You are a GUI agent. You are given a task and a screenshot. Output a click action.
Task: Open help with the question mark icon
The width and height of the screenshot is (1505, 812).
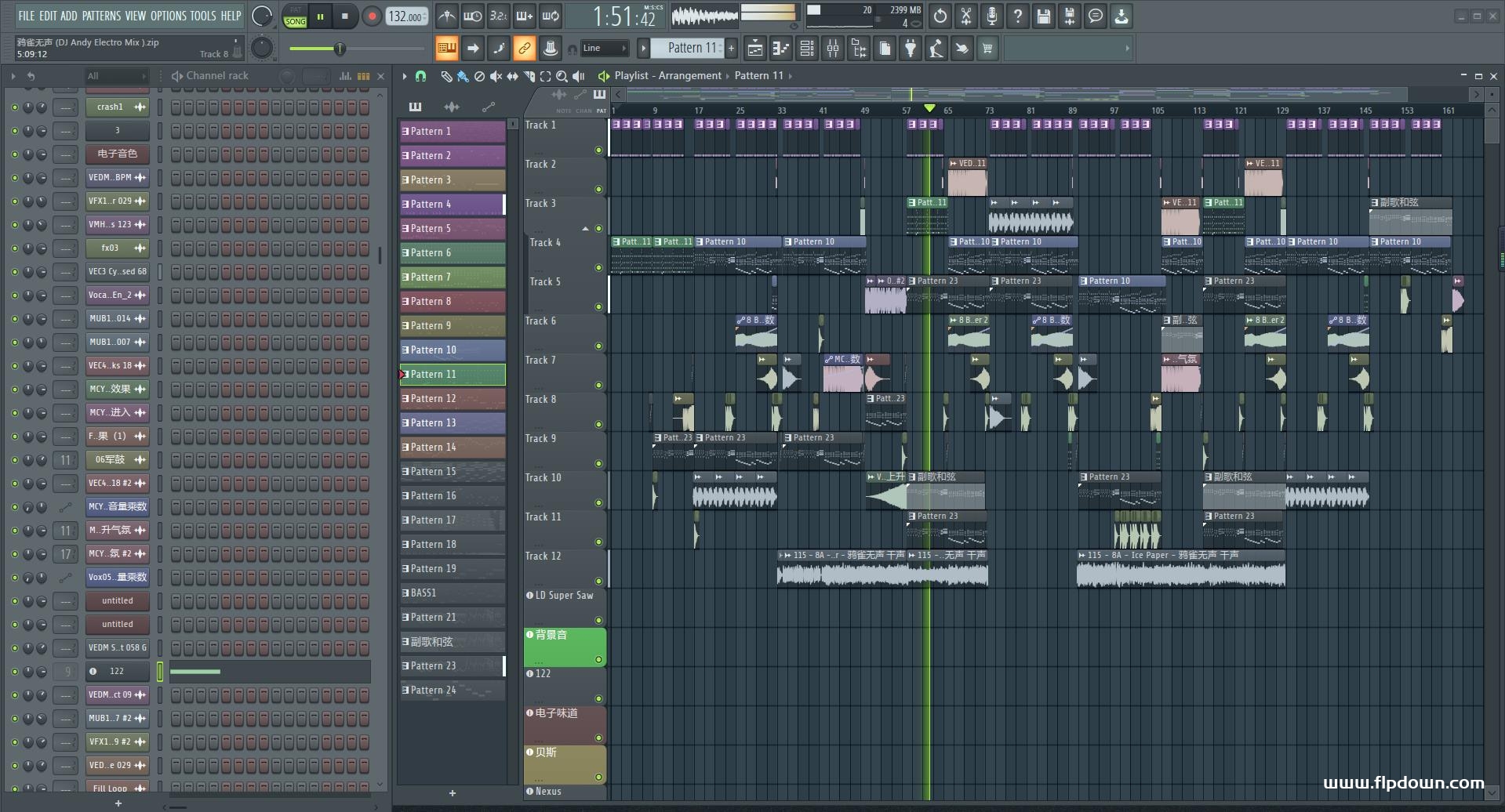[1018, 16]
